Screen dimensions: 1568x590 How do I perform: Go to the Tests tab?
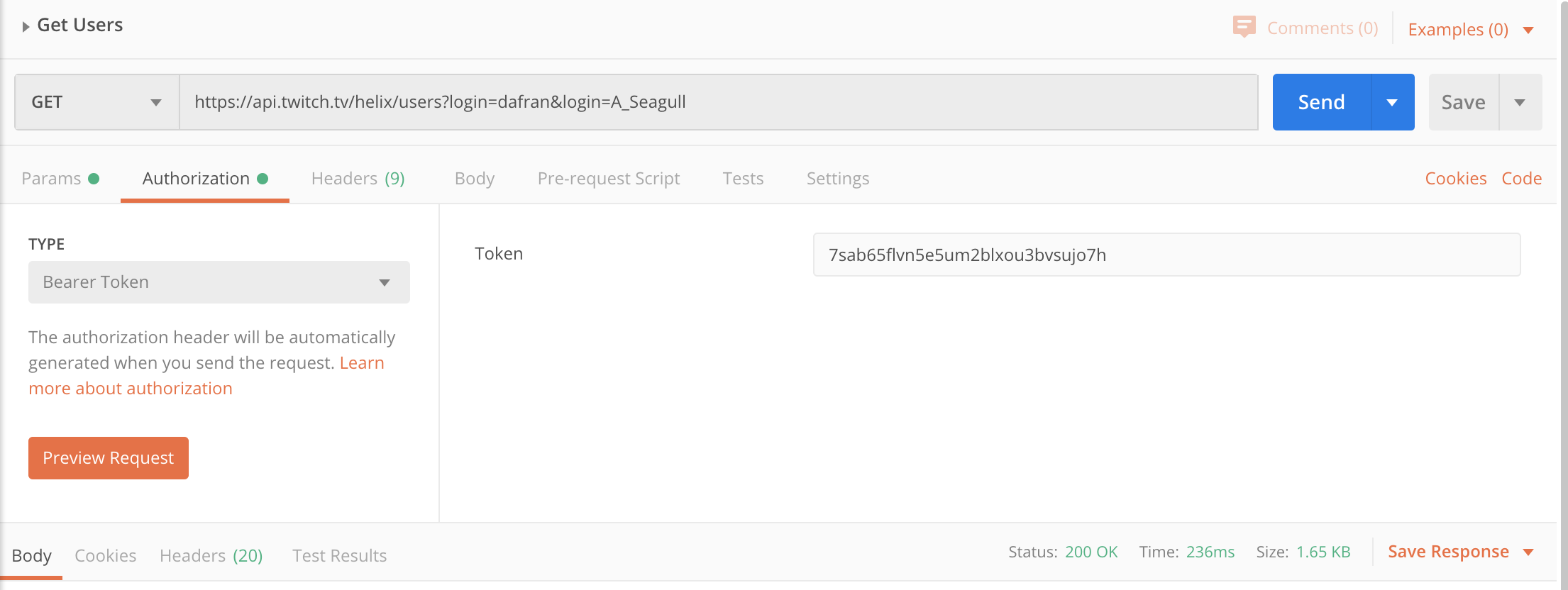click(743, 179)
